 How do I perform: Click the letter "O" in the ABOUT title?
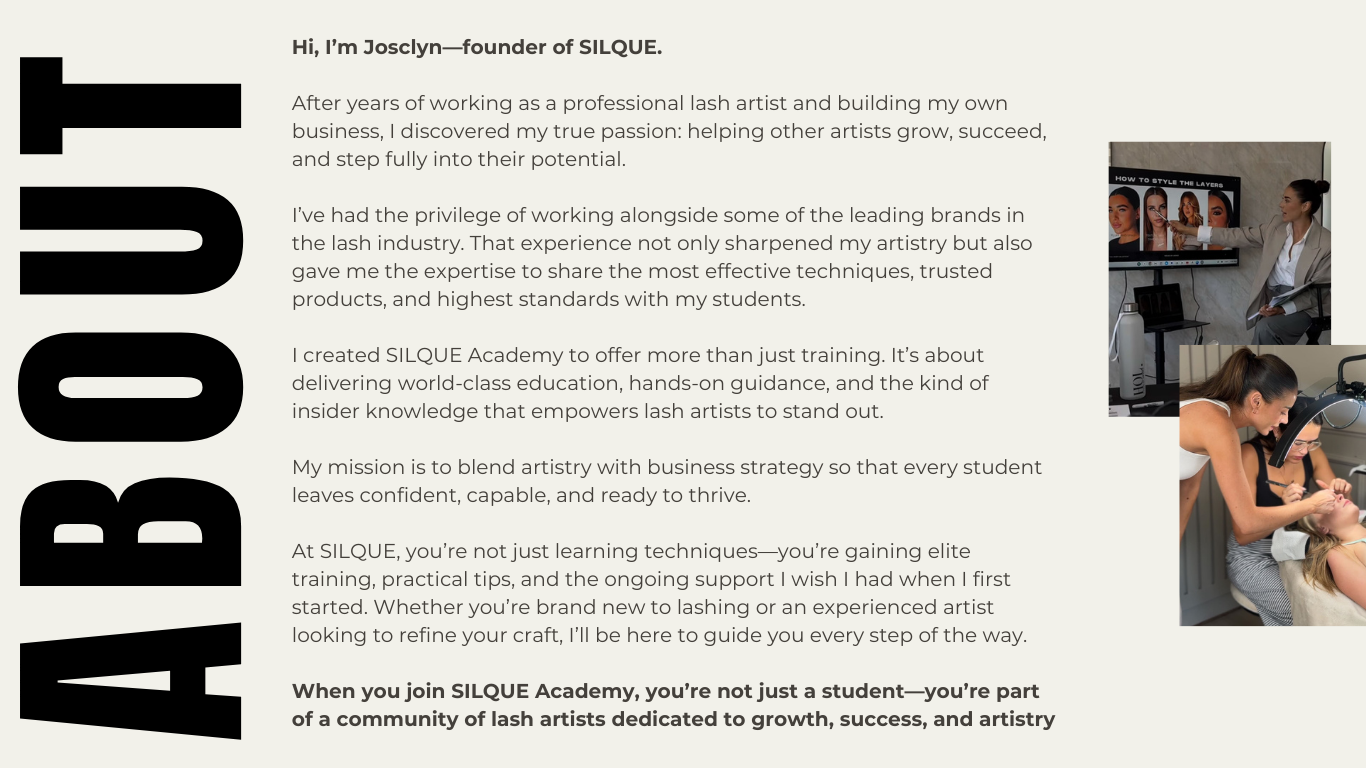pyautogui.click(x=130, y=387)
